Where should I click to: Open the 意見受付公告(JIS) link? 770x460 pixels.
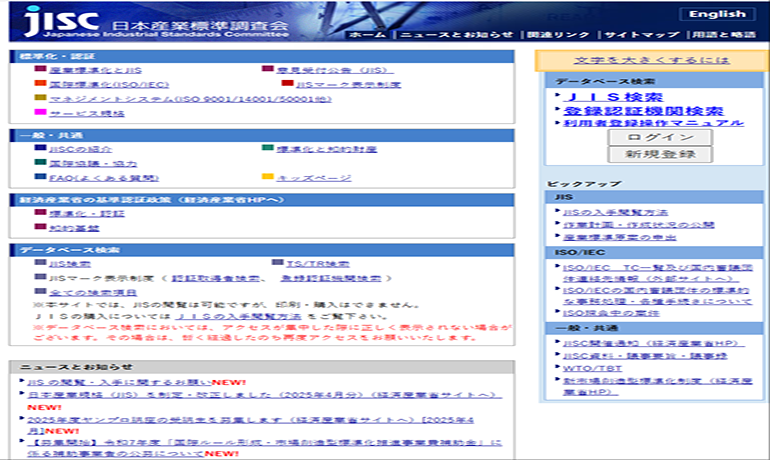click(335, 70)
